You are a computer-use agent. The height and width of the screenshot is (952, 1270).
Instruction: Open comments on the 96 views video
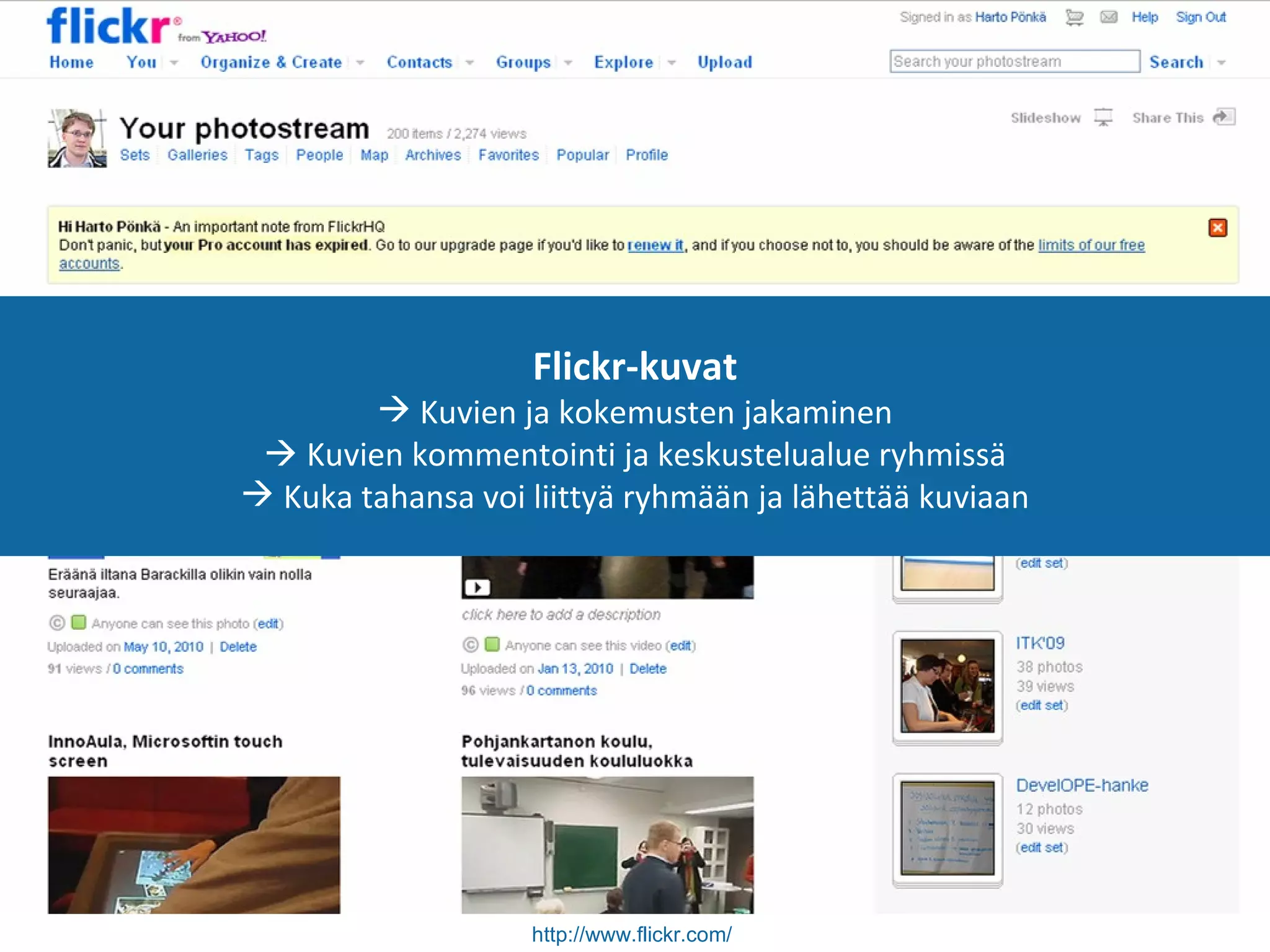(561, 690)
